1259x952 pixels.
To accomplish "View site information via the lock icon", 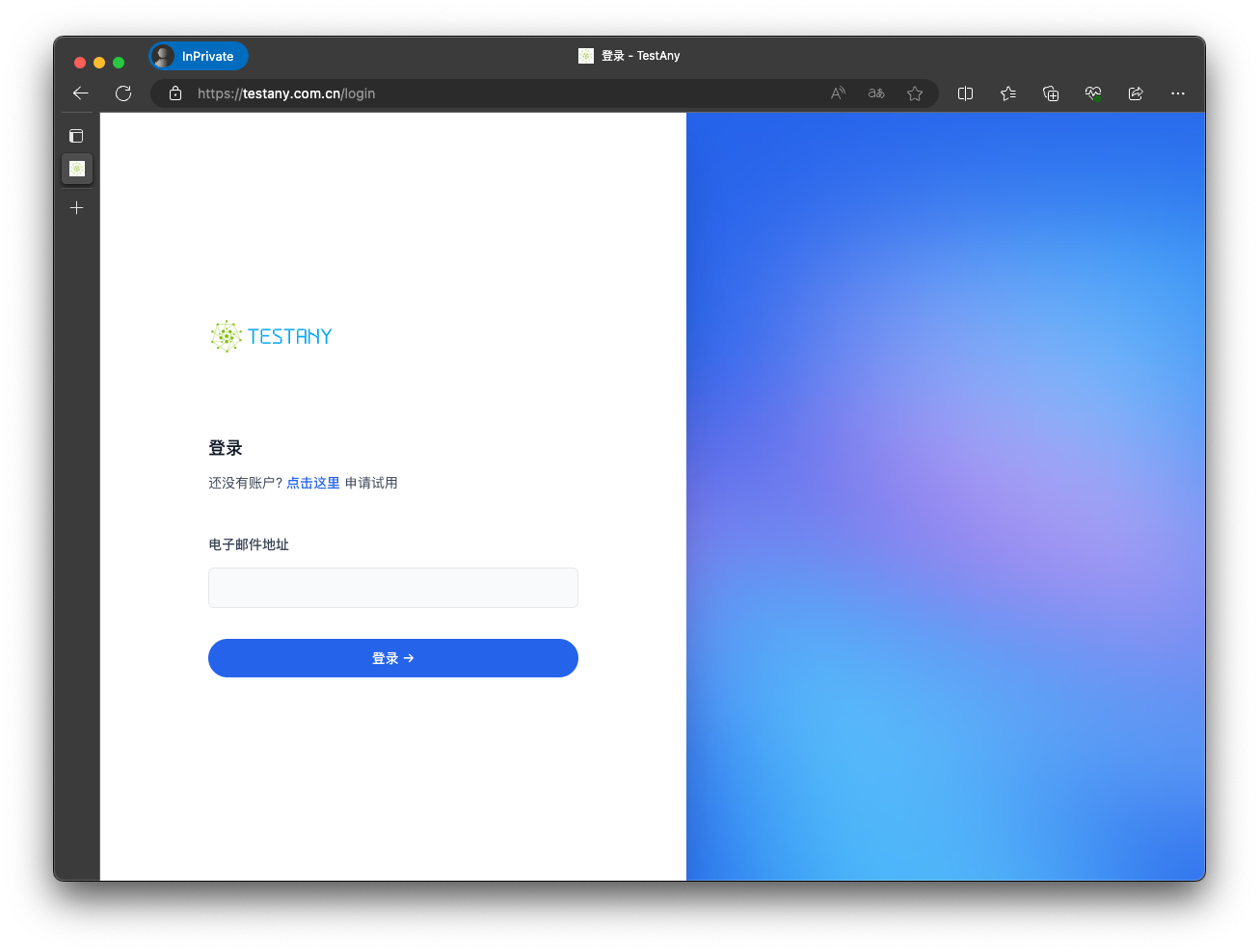I will click(x=175, y=93).
